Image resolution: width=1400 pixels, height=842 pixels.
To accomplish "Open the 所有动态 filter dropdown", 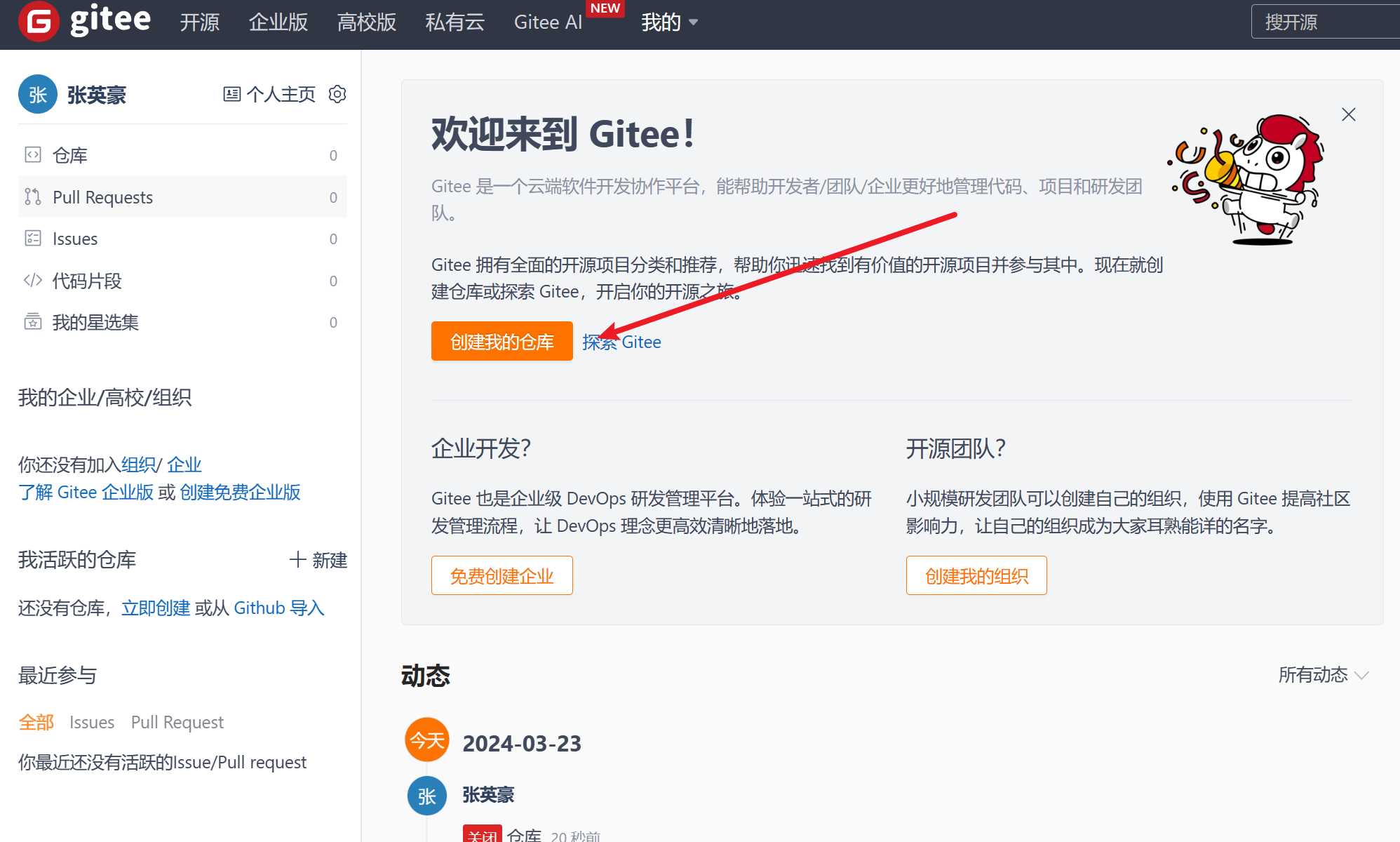I will click(x=1323, y=675).
